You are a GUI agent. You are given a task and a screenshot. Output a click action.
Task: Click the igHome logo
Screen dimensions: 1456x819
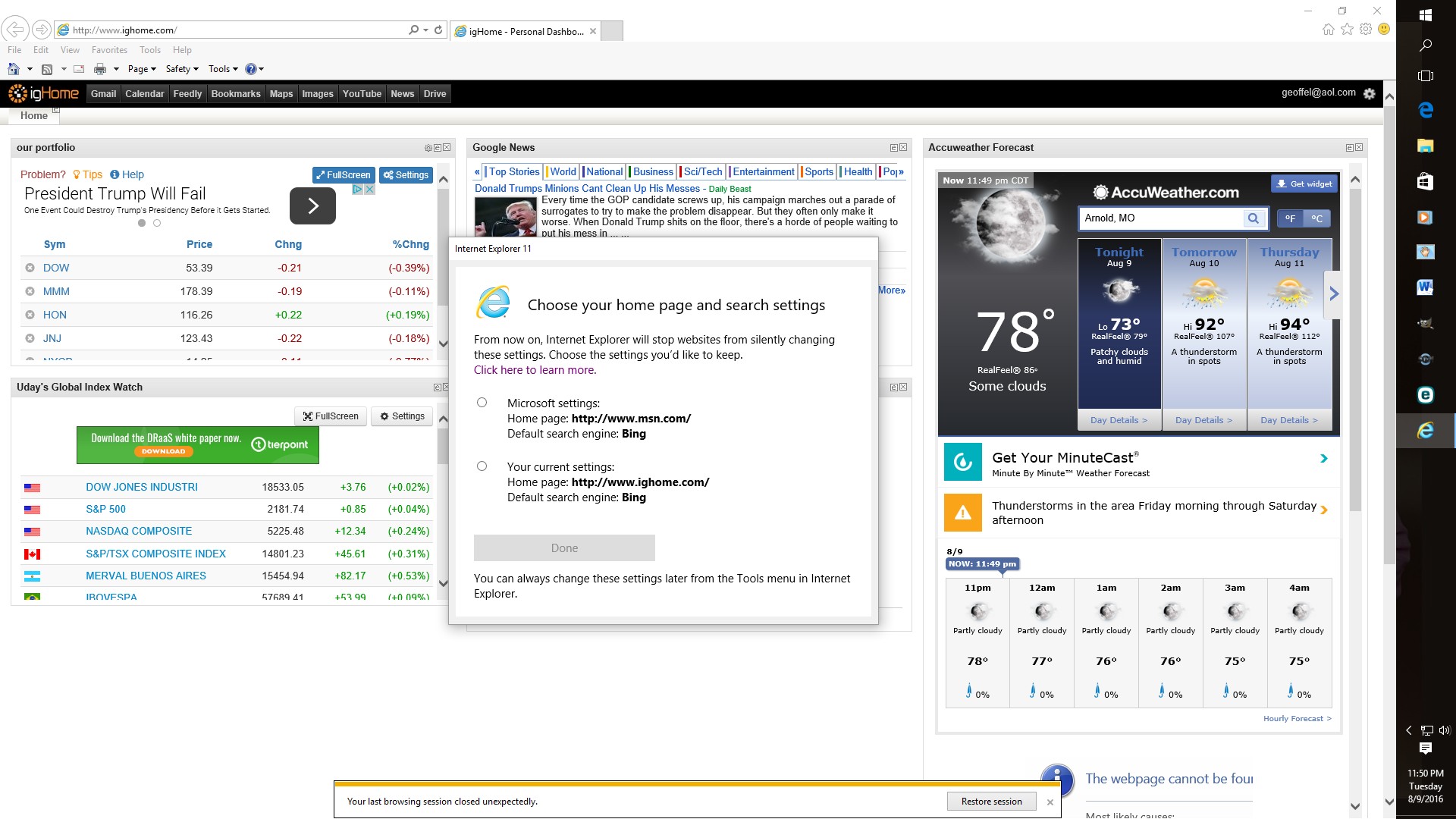point(43,93)
